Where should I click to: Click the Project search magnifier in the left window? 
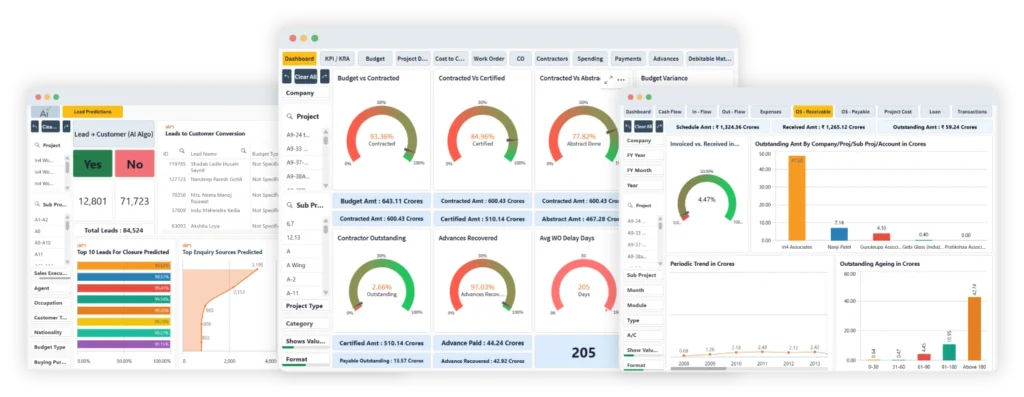[x=37, y=145]
